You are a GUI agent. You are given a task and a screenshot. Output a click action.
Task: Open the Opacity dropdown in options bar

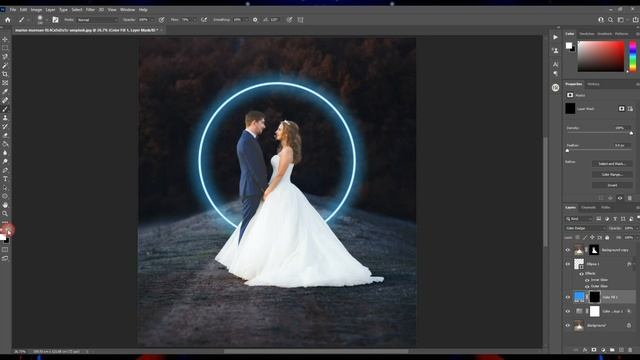pyautogui.click(x=152, y=20)
